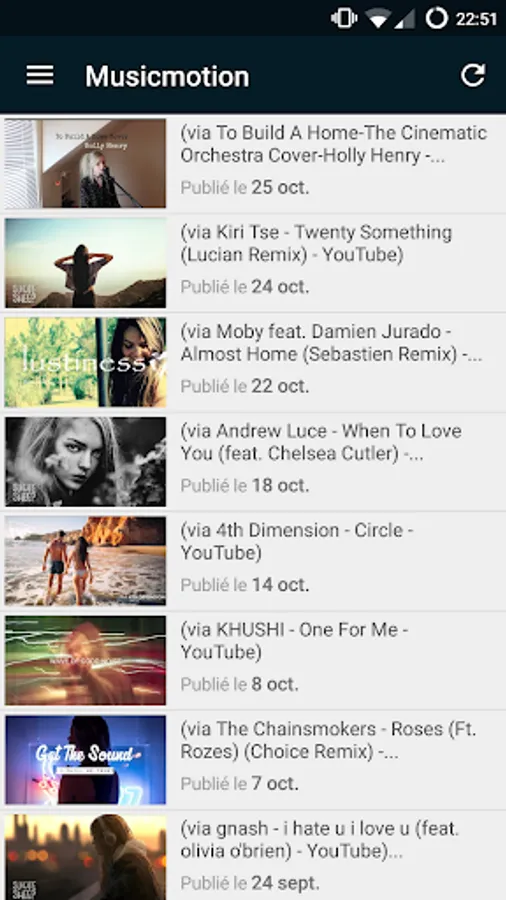
Task: Select Moby feat. Damien Jurado title
Action: pos(331,343)
